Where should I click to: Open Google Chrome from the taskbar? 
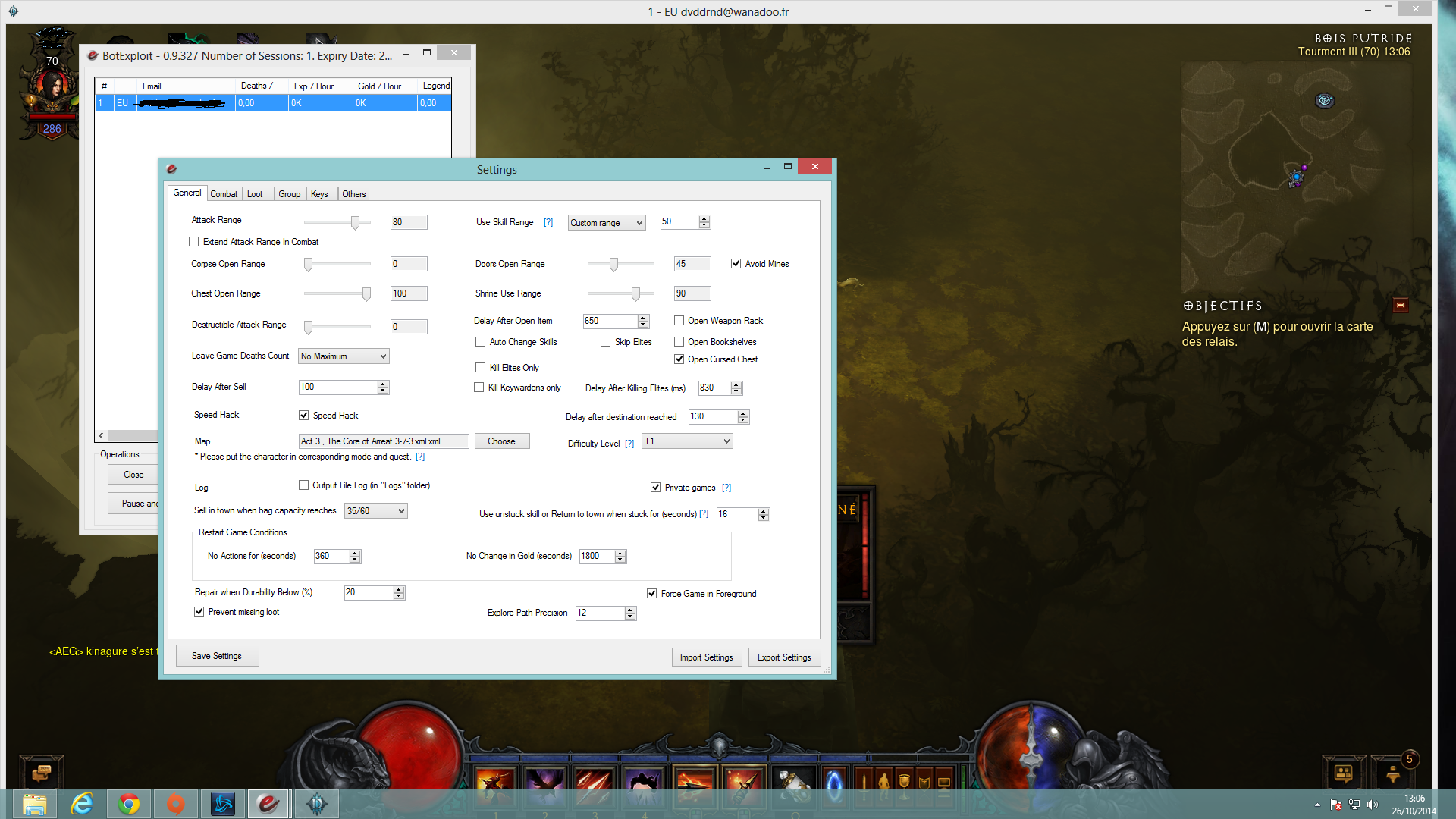pos(129,804)
